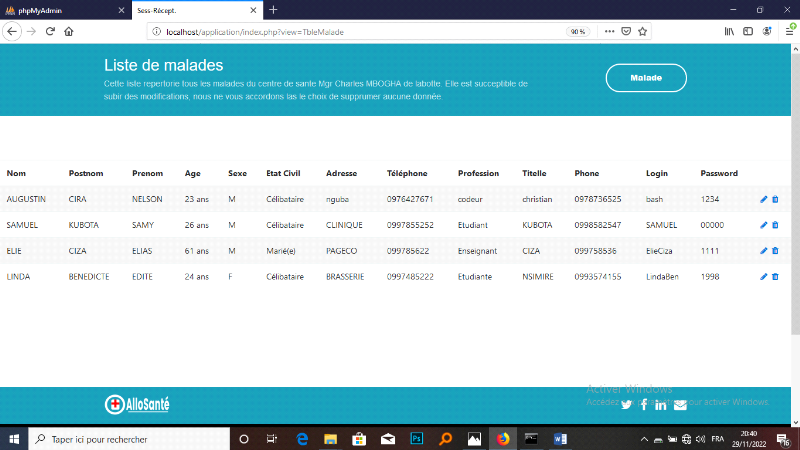Open Firefox hamburger menu
Viewport: 800px width, 450px height.
click(x=789, y=32)
